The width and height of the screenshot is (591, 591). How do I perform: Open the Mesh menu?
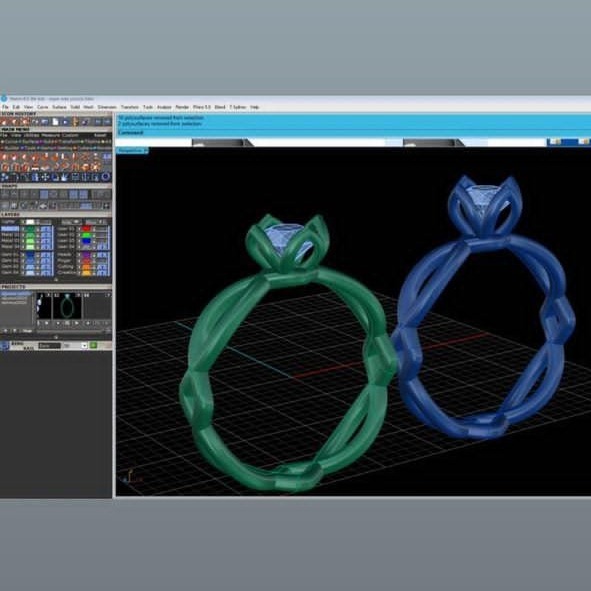pyautogui.click(x=88, y=107)
